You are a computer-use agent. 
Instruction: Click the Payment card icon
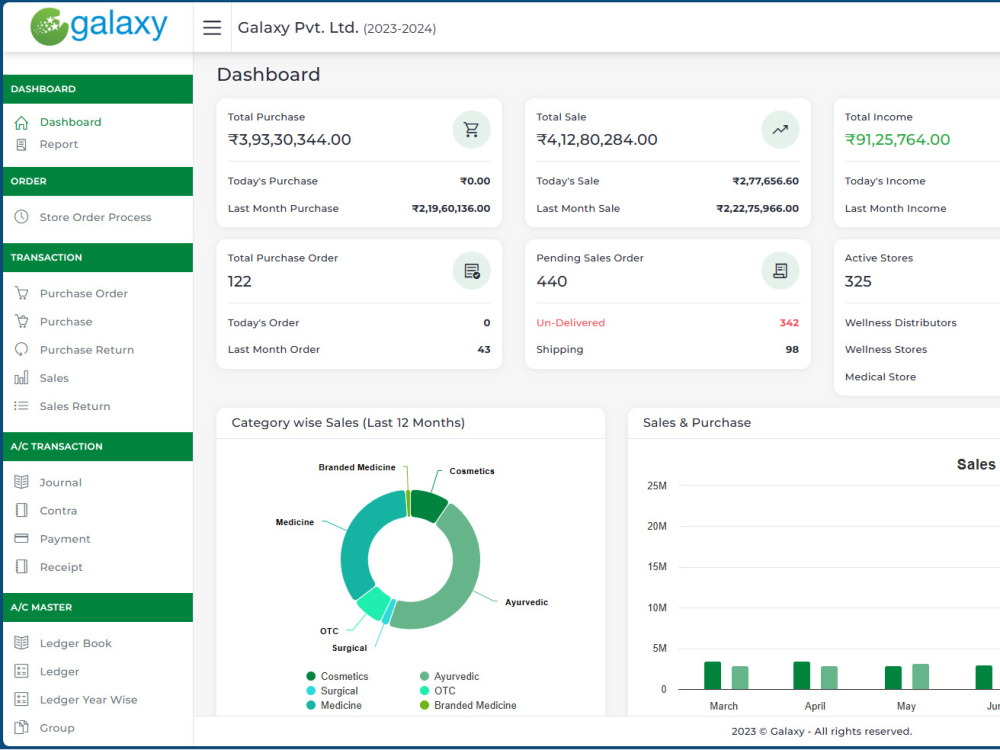click(22, 538)
